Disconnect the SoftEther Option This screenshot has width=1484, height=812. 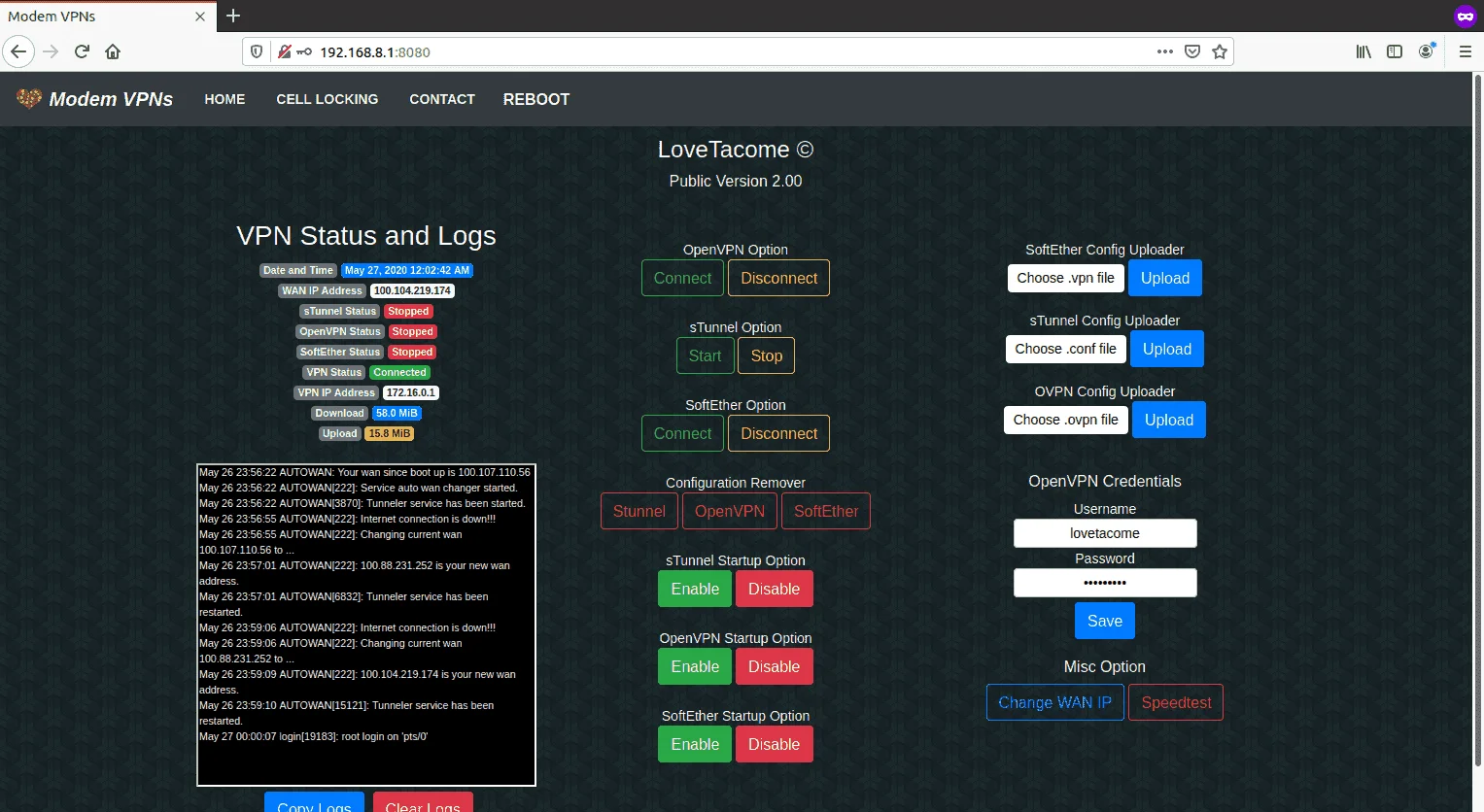point(779,433)
